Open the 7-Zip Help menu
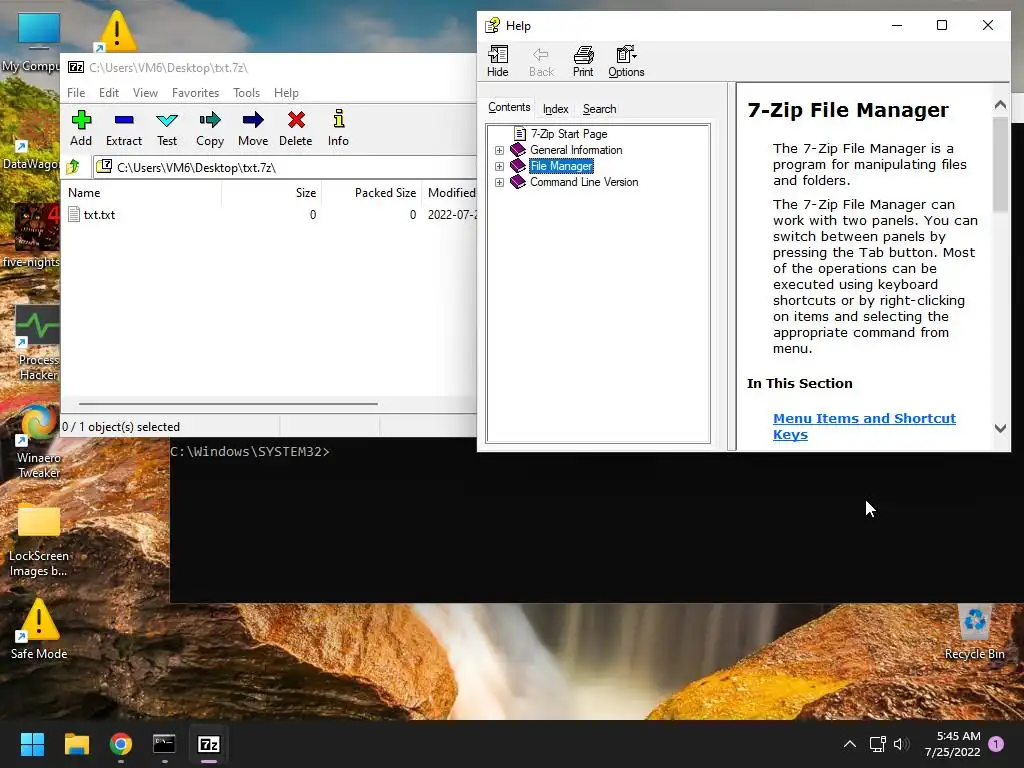1024x768 pixels. pyautogui.click(x=286, y=93)
